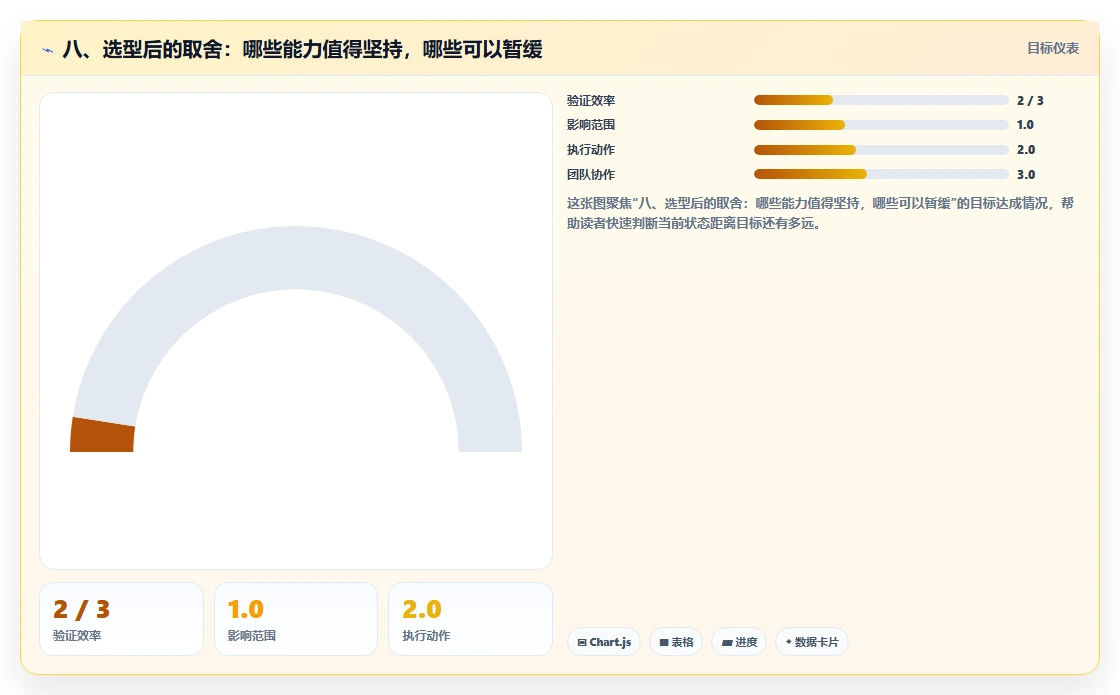Click the 2.0 value beside the 执行动作 bar
1120x695 pixels.
(1026, 150)
